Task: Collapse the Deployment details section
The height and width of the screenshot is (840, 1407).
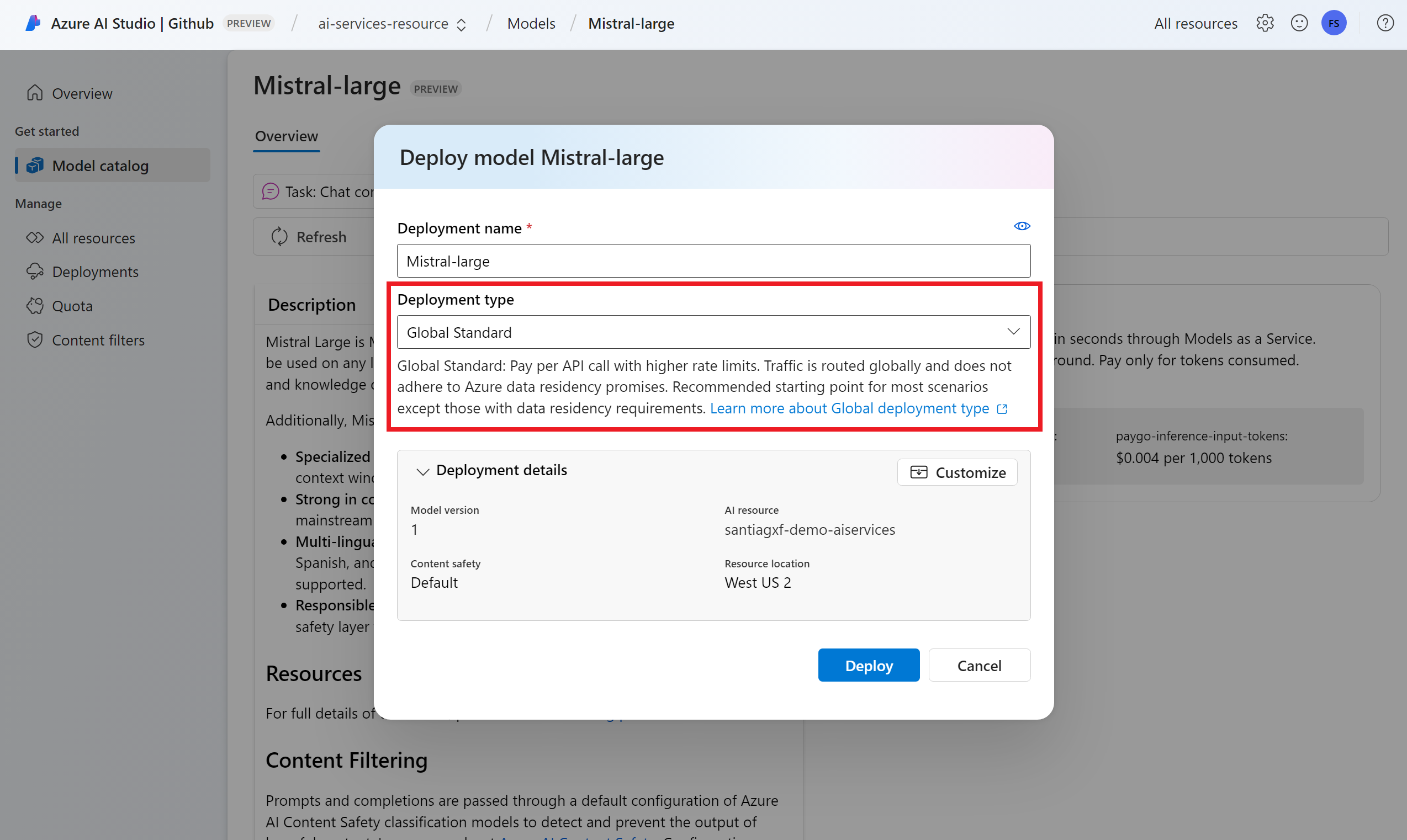Action: (x=422, y=471)
